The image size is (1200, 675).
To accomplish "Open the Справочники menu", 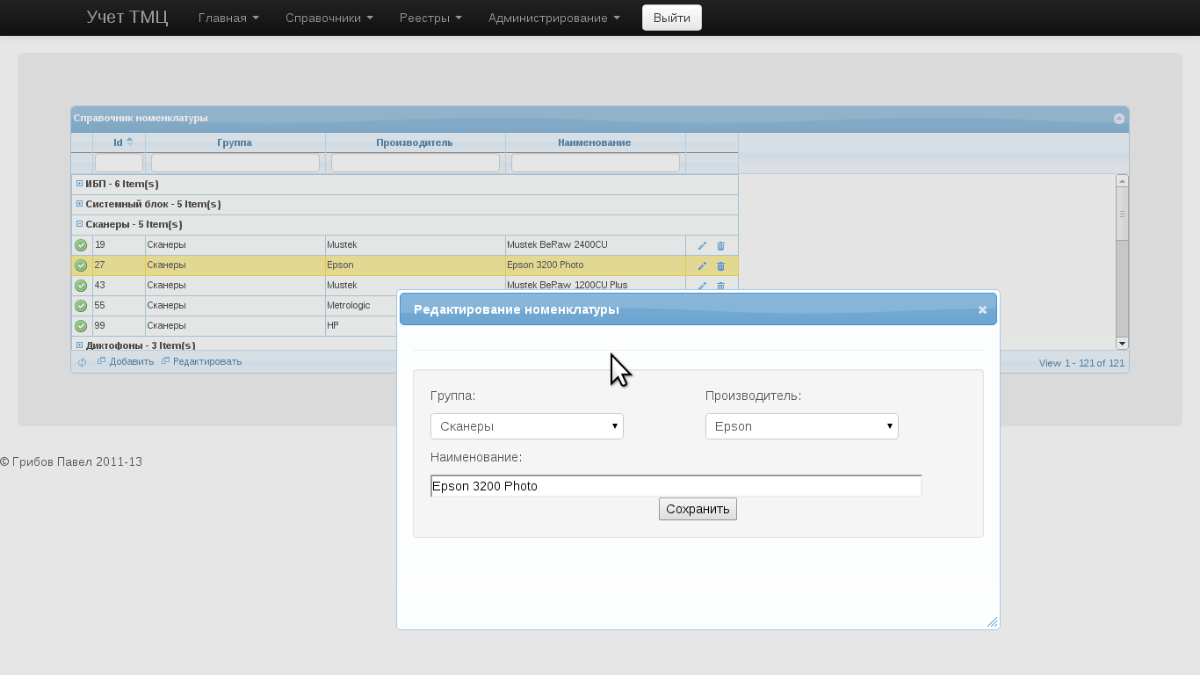I will (x=329, y=18).
